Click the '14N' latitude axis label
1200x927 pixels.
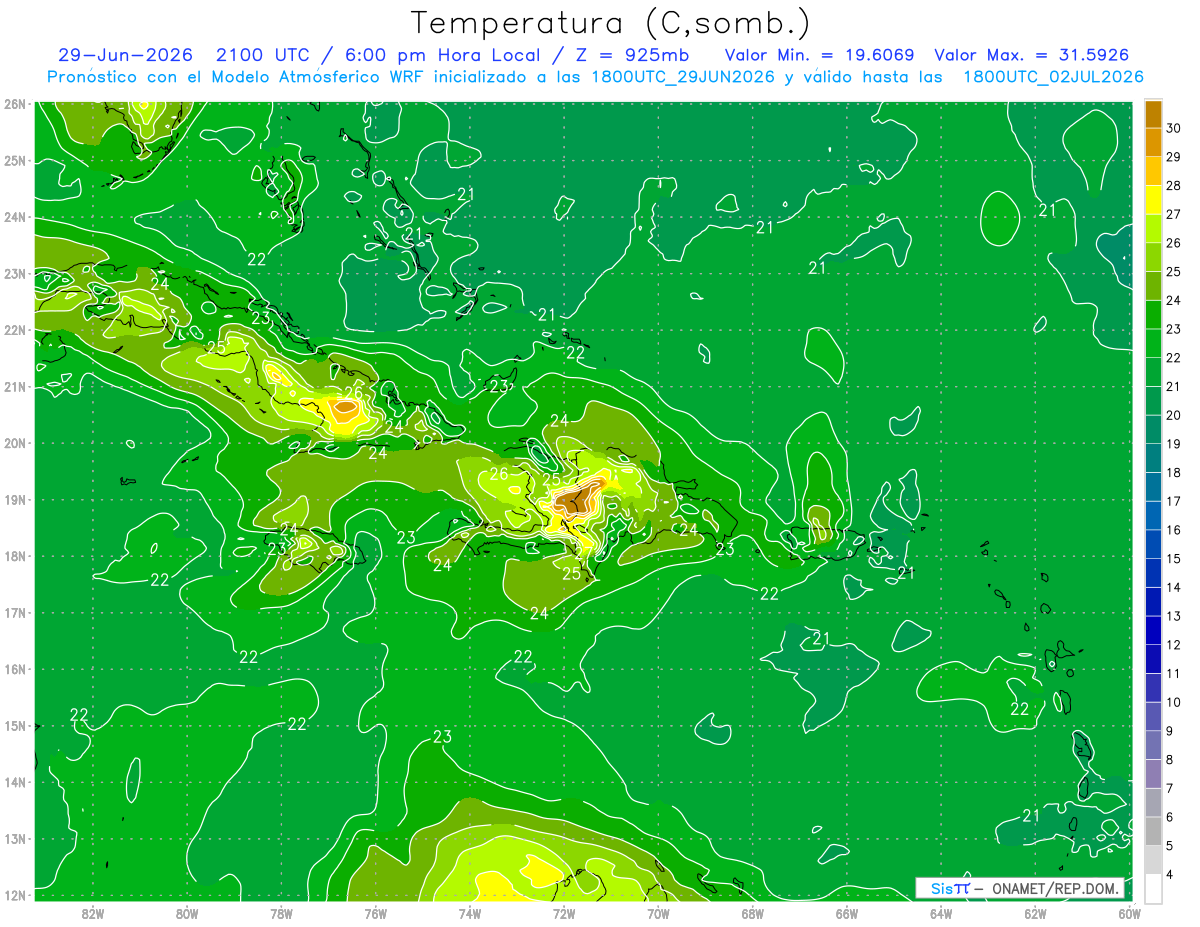(15, 782)
